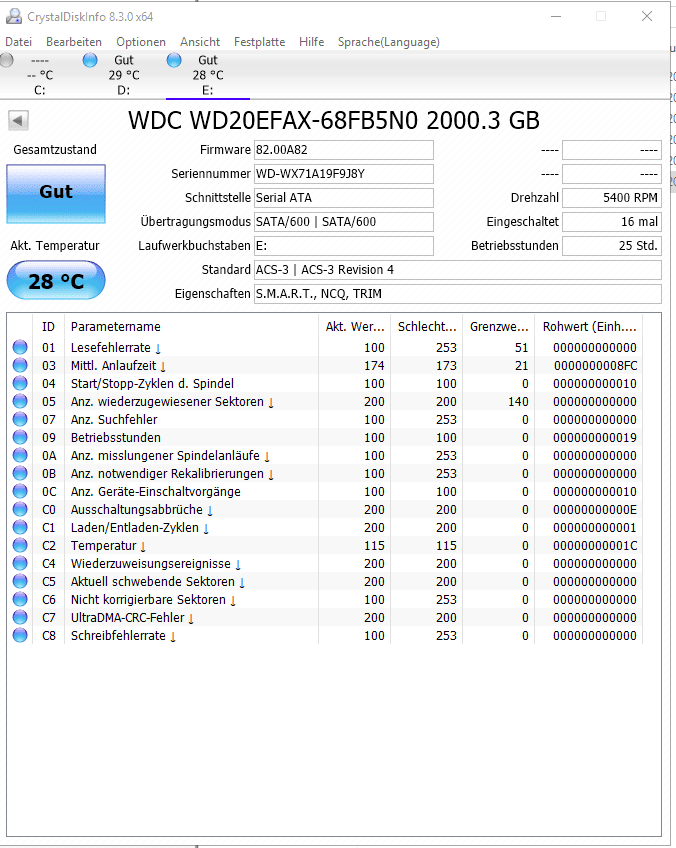Click the status orb of Start/Stopp-Zyklen row
Viewport: 676px width, 848px height.
point(20,383)
